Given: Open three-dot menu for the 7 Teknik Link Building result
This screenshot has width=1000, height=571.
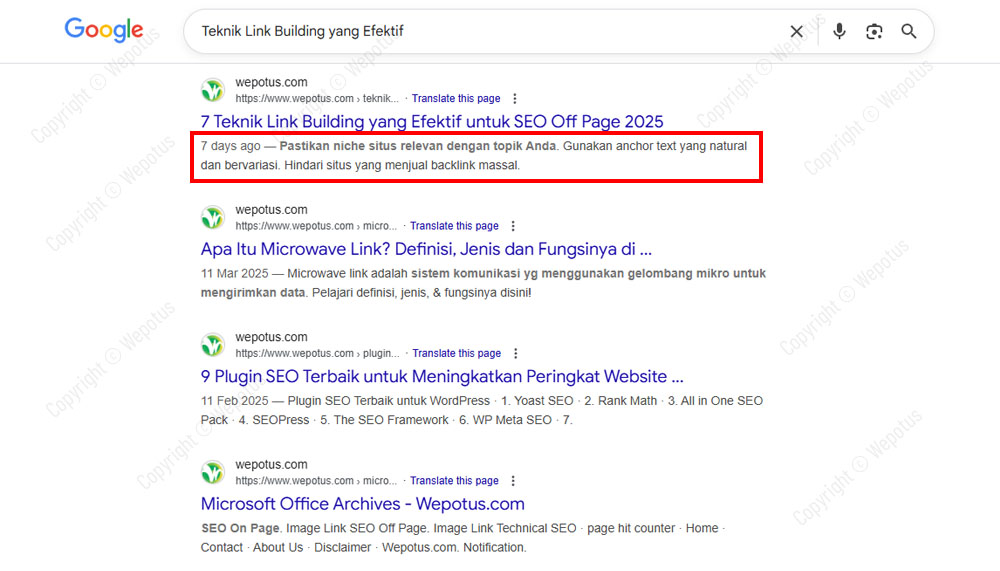Looking at the screenshot, I should 515,99.
